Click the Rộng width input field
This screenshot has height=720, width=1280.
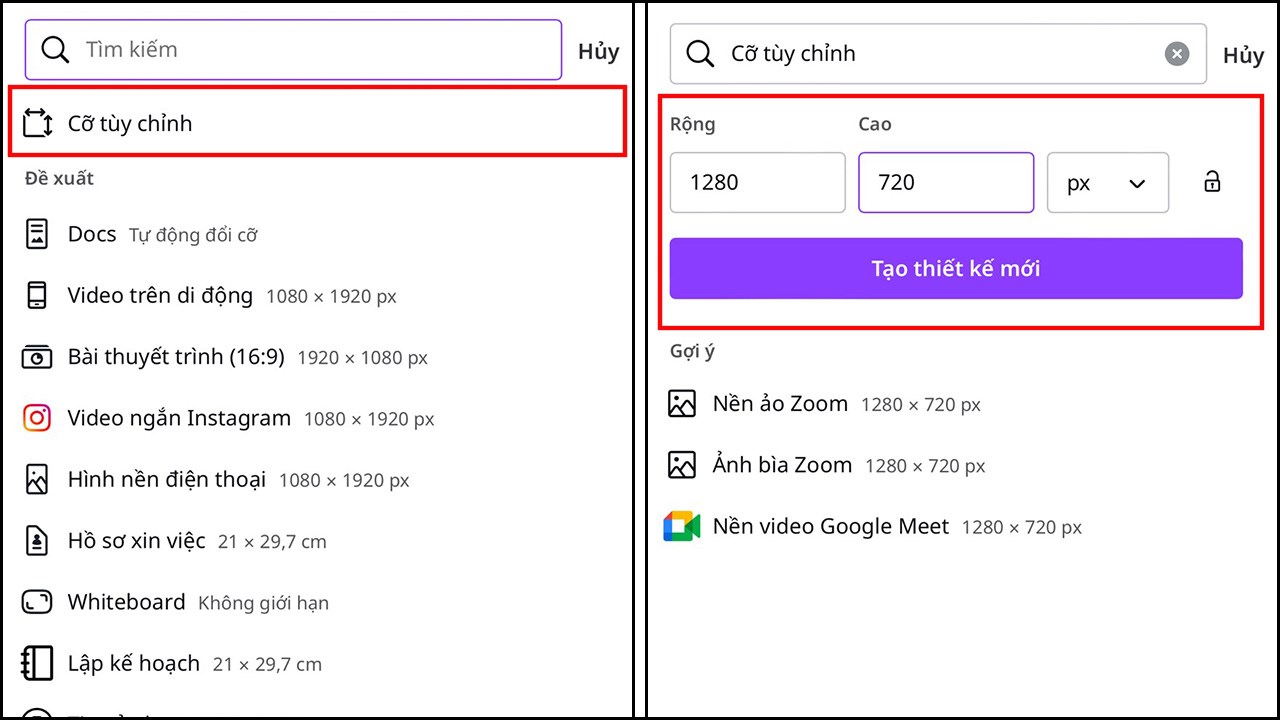tap(757, 182)
